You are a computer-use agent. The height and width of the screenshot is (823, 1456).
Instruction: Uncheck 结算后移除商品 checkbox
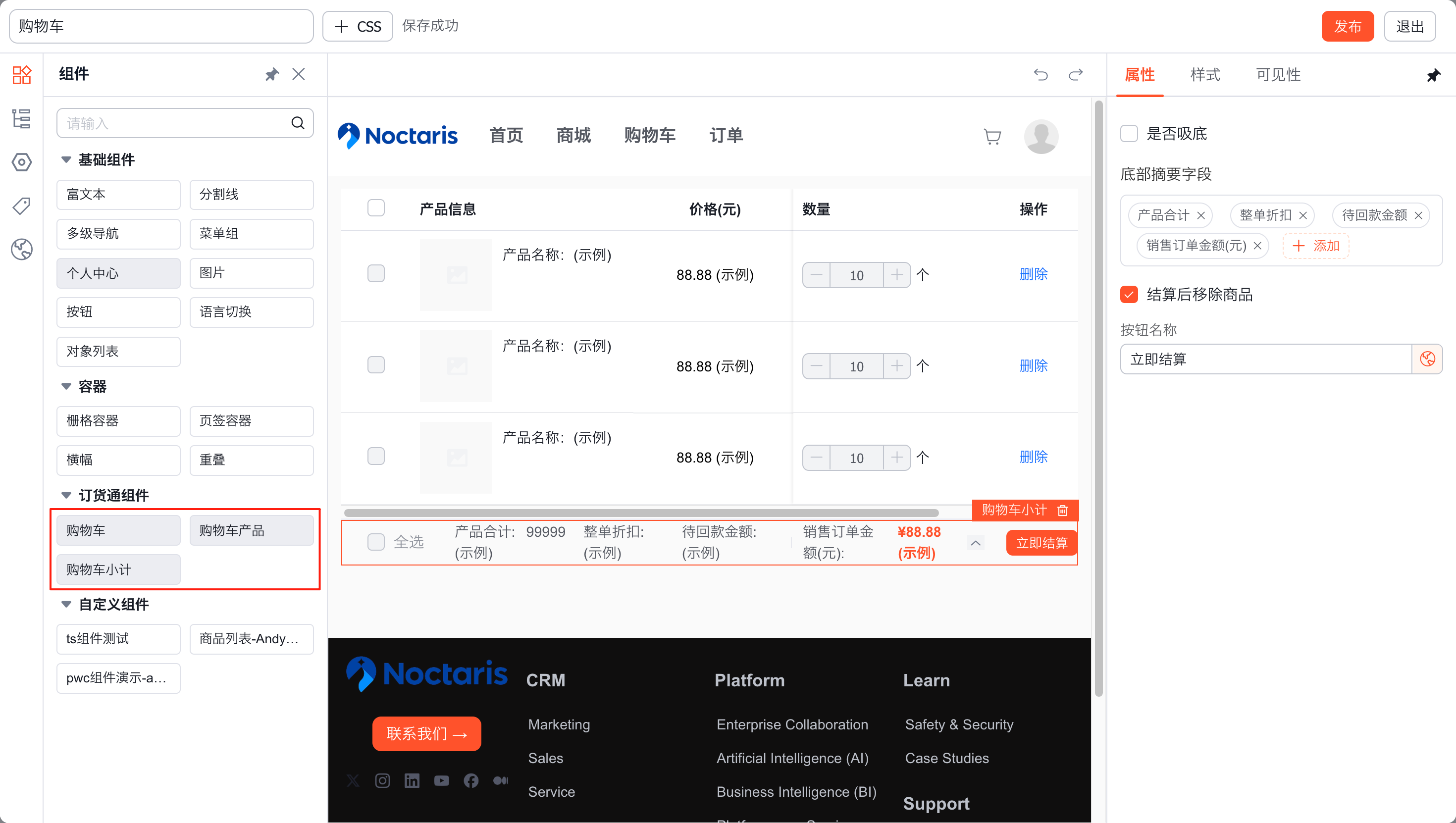pos(1129,295)
